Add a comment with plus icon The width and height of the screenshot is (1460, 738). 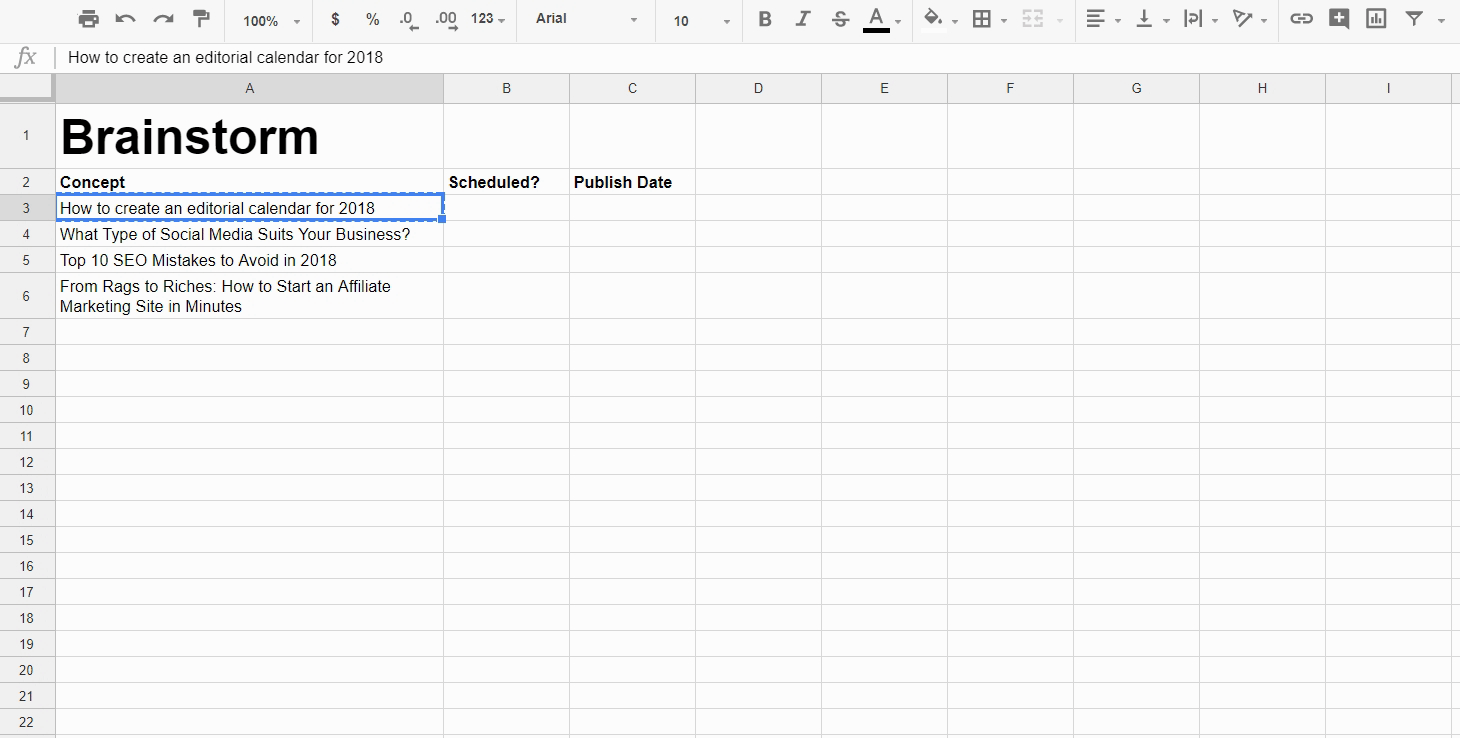(1339, 19)
